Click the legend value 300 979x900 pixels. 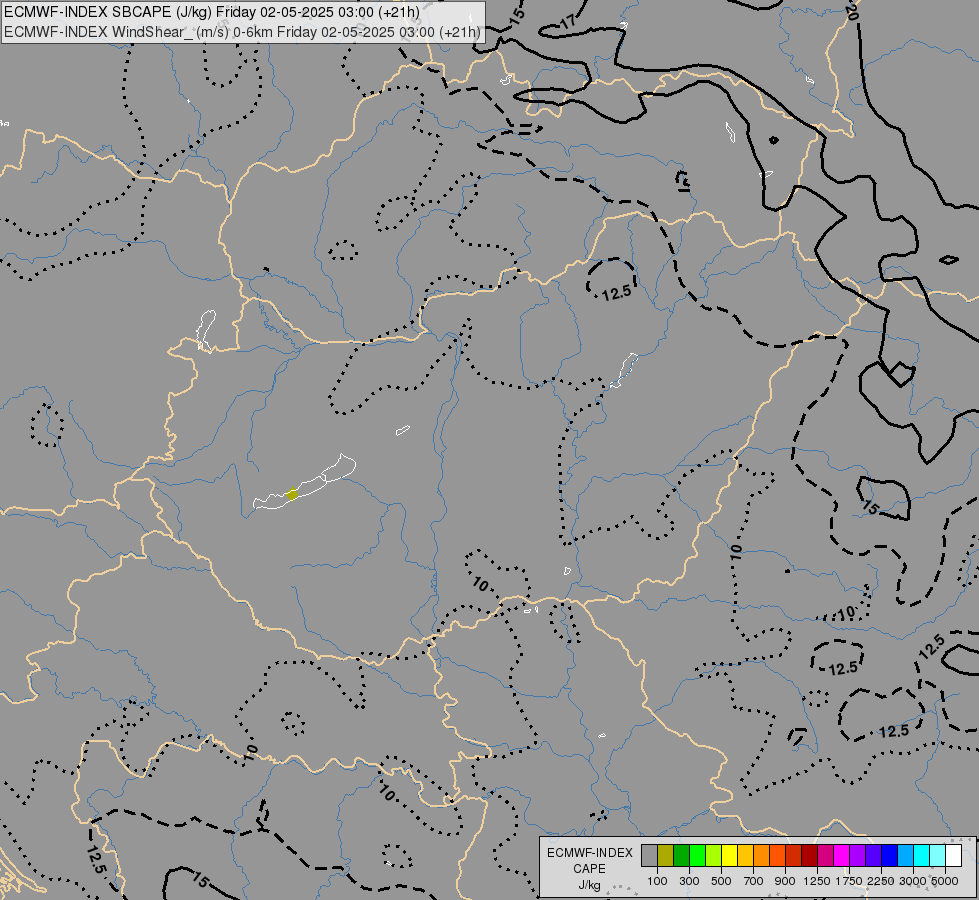[x=689, y=881]
